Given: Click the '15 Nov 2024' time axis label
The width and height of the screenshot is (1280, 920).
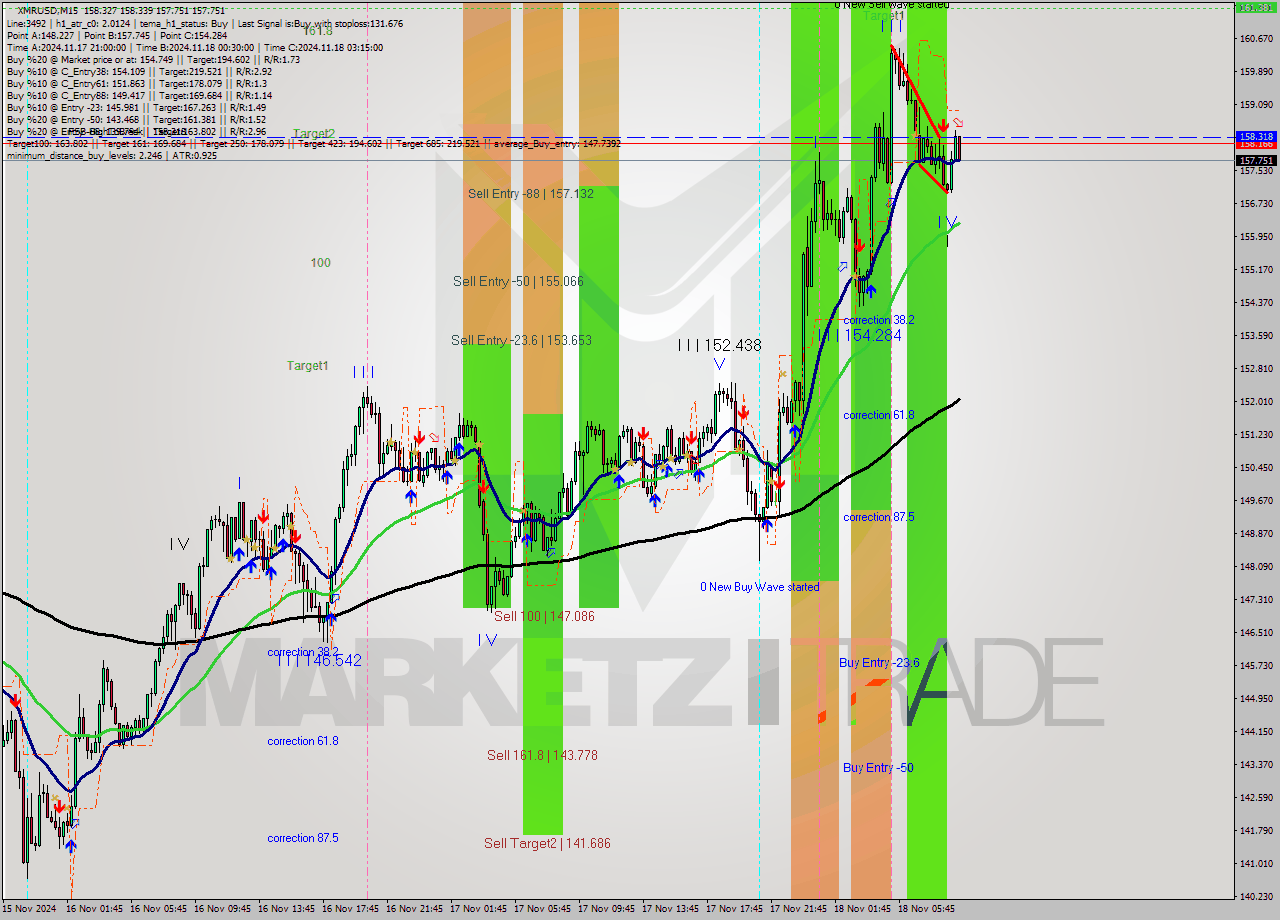Looking at the screenshot, I should (x=29, y=909).
